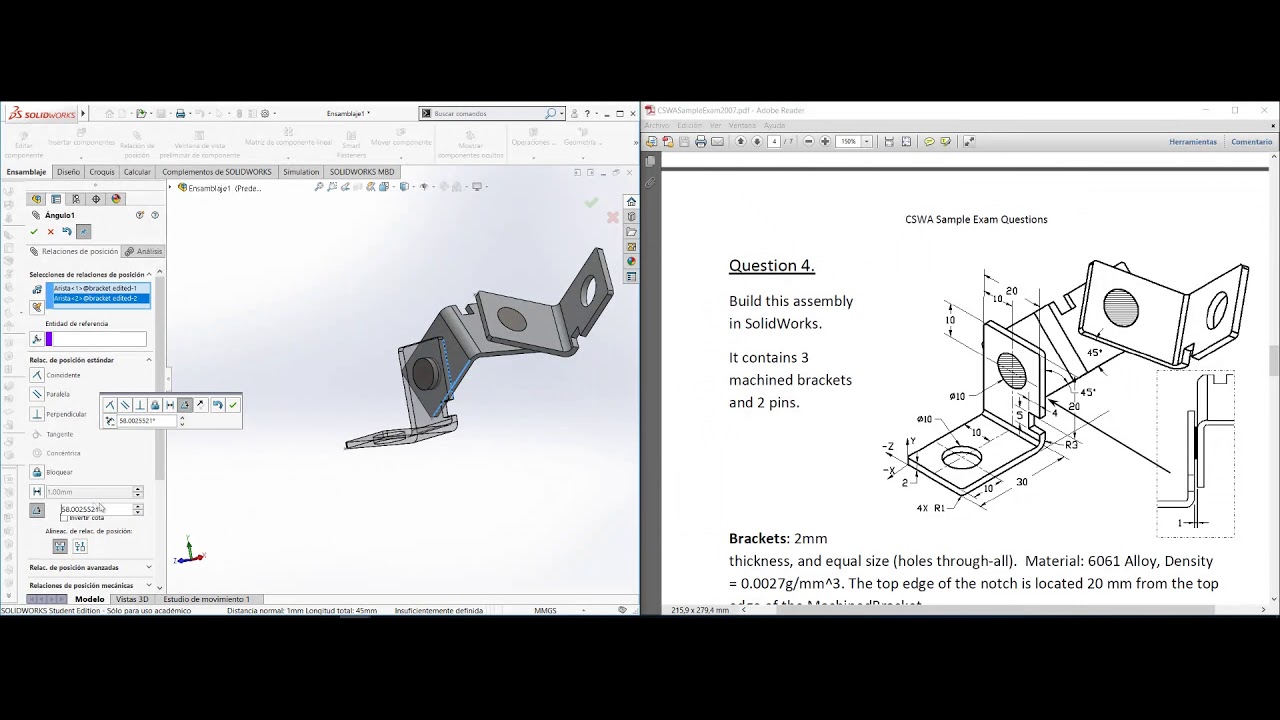Open the 150% zoom dropdown in Reader
Image resolution: width=1280 pixels, height=720 pixels.
[867, 141]
